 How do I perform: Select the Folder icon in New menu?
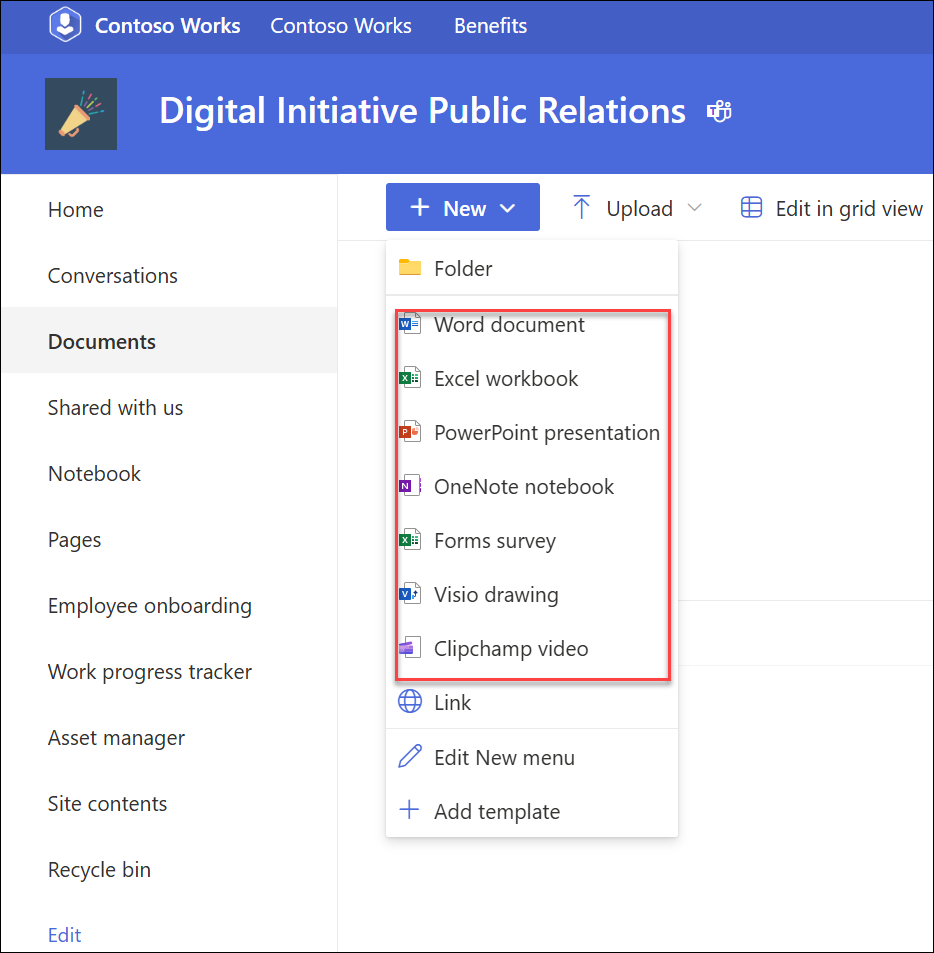[x=409, y=268]
